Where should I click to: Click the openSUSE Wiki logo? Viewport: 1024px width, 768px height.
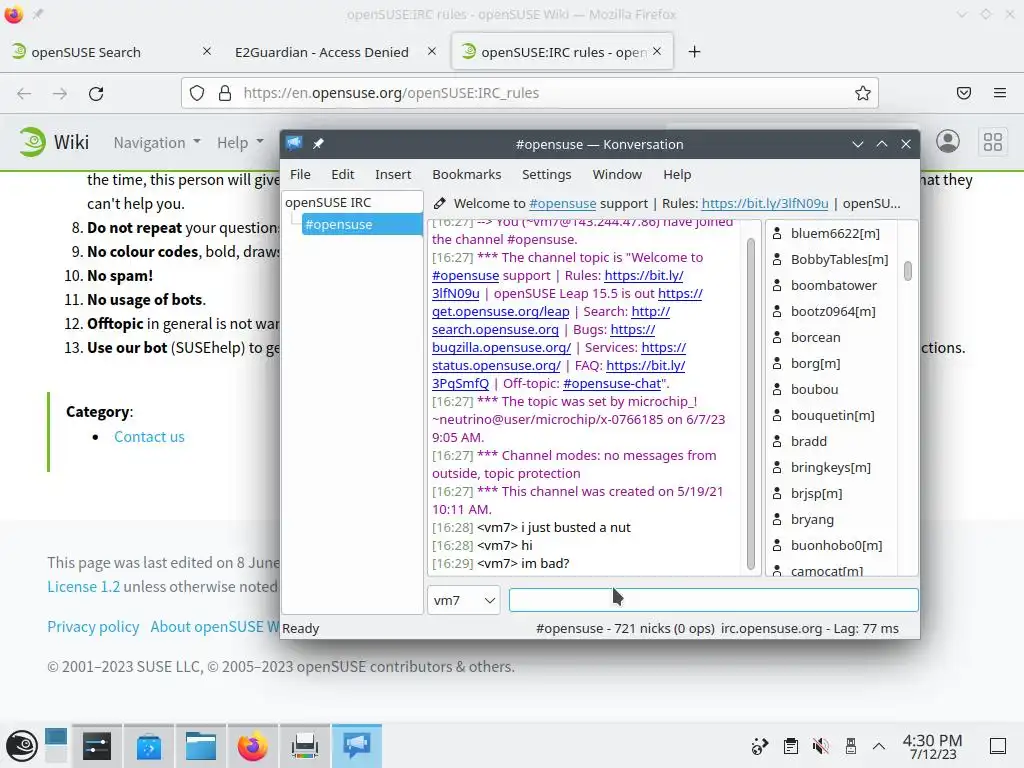pos(54,142)
